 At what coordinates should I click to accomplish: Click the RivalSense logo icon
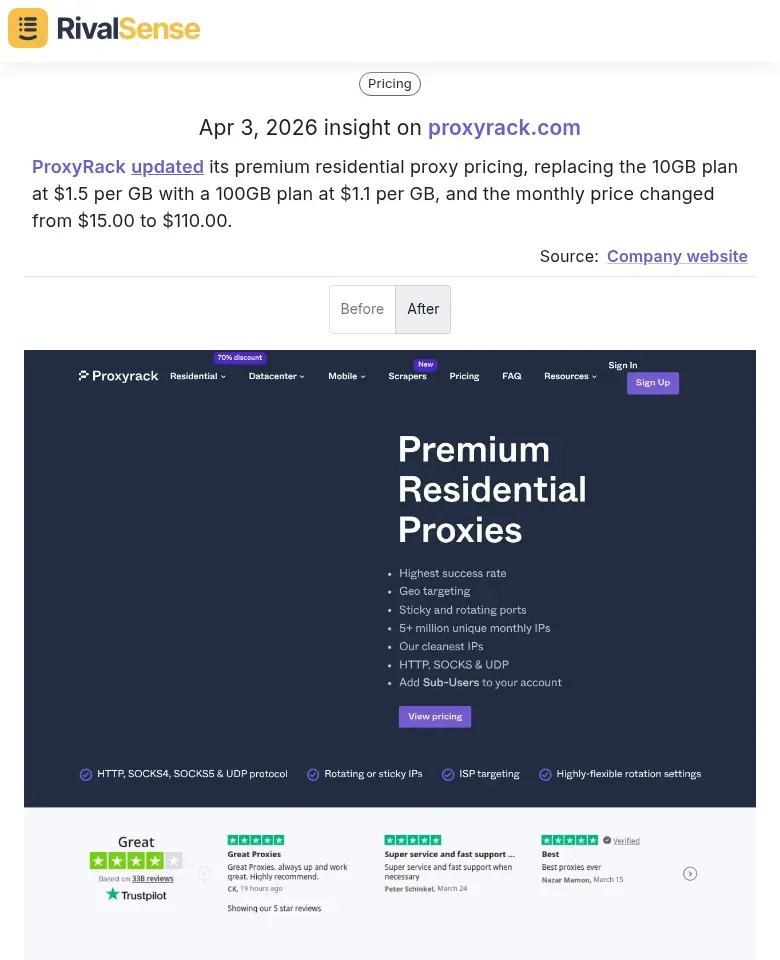coord(27,28)
